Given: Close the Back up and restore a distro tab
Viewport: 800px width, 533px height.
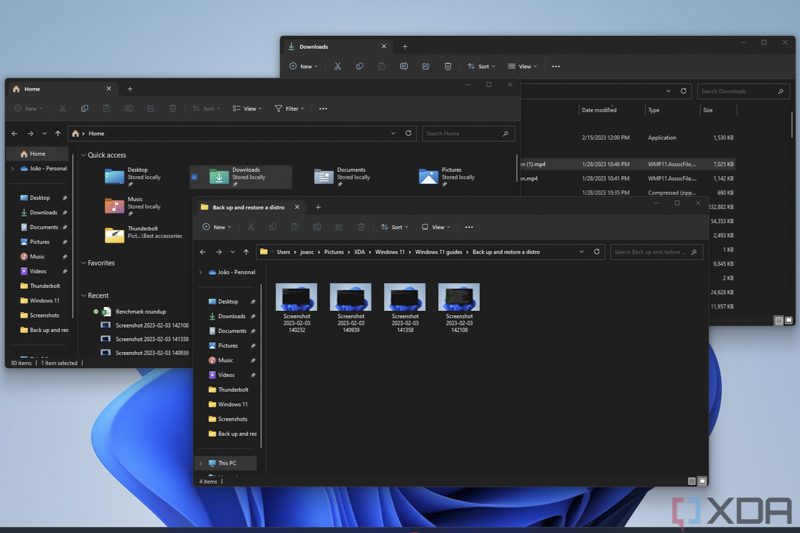Looking at the screenshot, I should coord(297,207).
